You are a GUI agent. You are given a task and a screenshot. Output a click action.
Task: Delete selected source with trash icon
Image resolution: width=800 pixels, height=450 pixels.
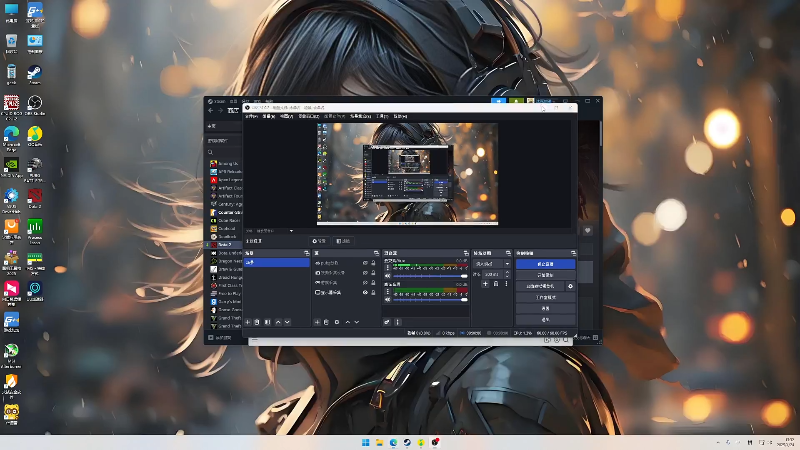[326, 322]
